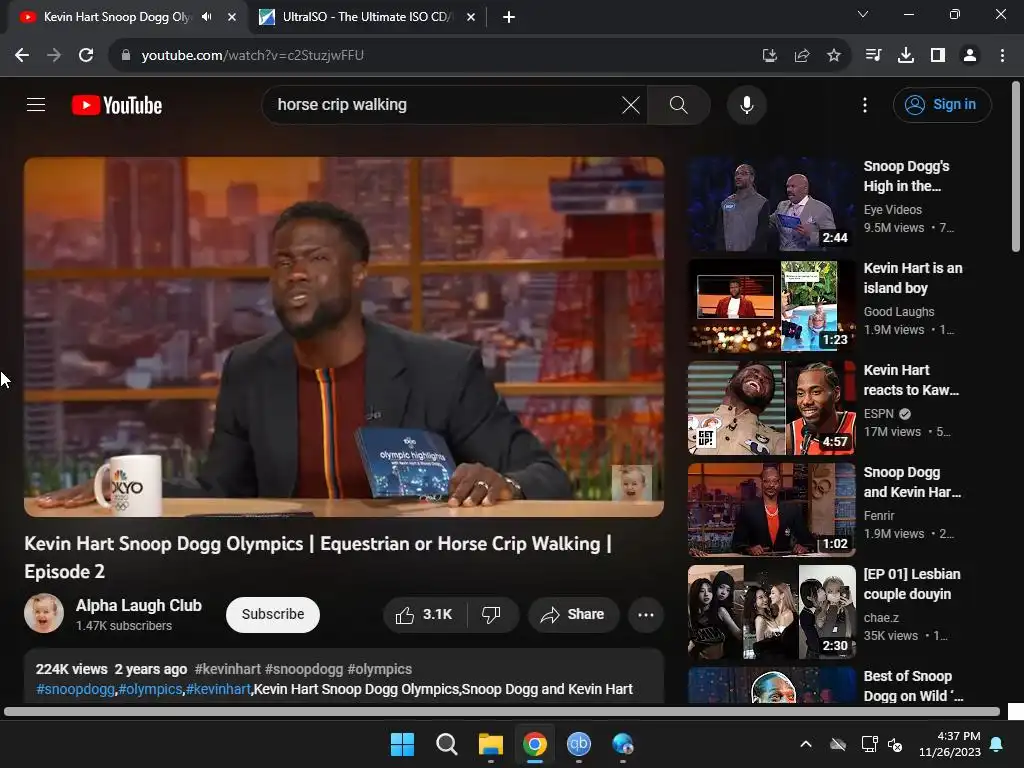1024x768 pixels.
Task: Show hidden tray icons chevron
Action: (806, 744)
